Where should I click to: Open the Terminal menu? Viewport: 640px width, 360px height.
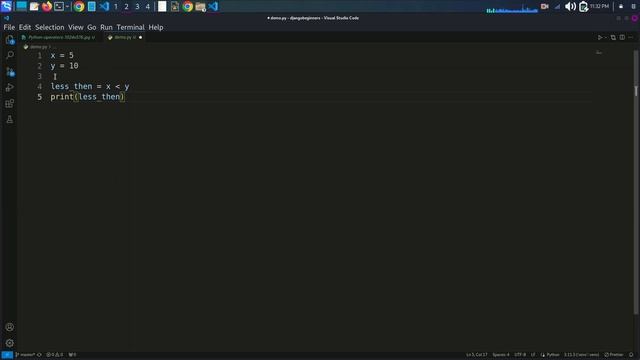(x=131, y=27)
